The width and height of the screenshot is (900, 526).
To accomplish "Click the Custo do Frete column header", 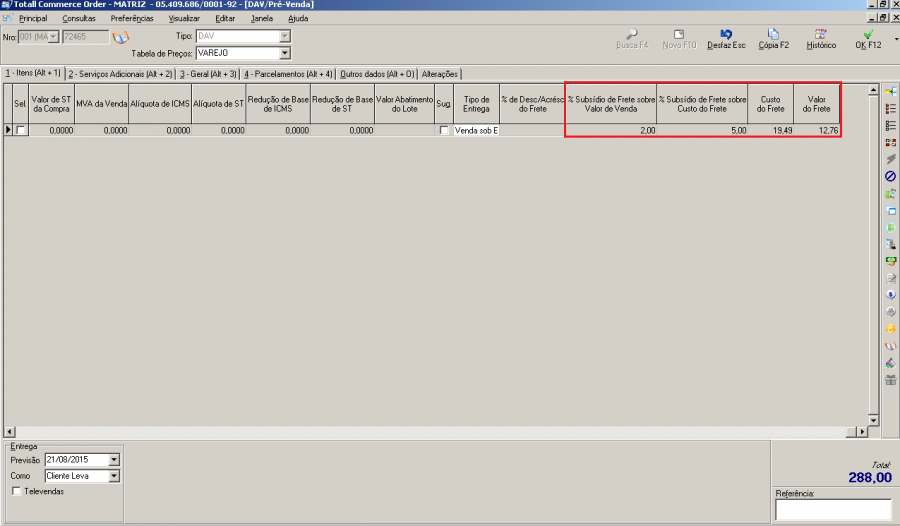I will click(x=770, y=104).
